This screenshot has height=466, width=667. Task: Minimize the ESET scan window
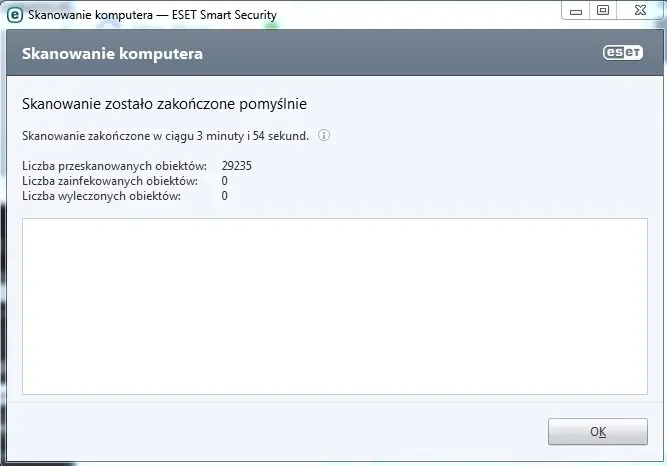(574, 10)
